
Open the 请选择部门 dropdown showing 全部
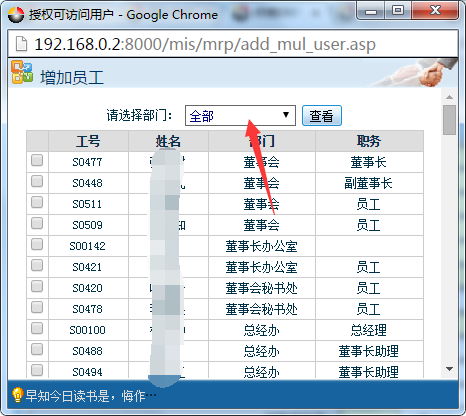[x=240, y=116]
